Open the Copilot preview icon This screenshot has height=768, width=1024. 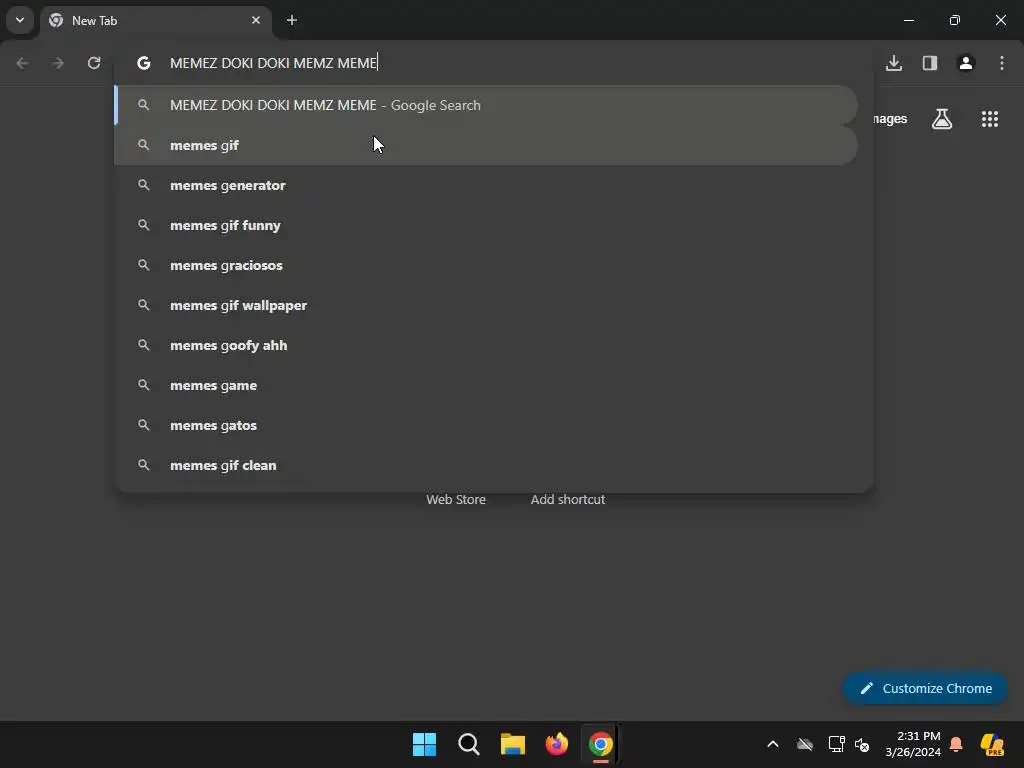992,744
